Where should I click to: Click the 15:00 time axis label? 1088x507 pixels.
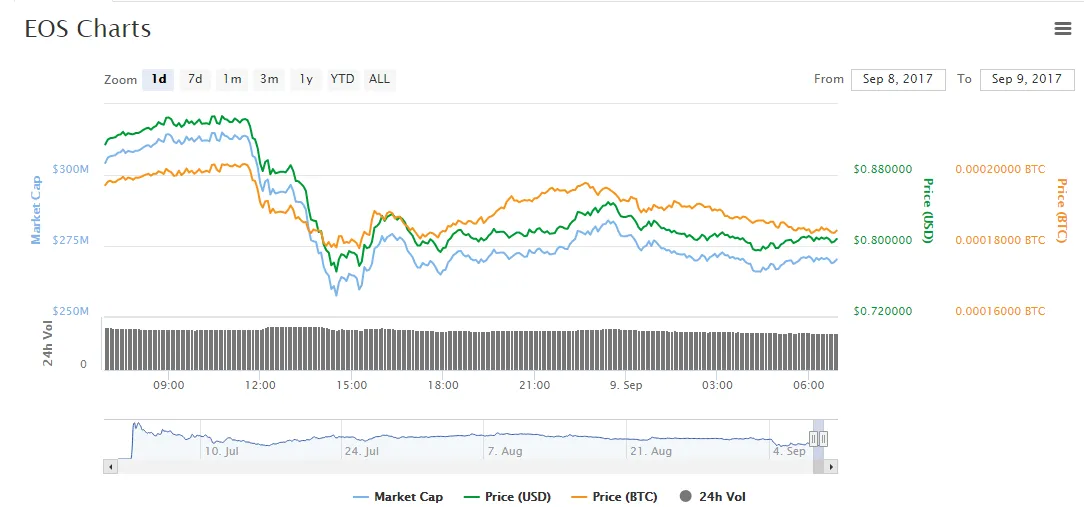pos(352,384)
